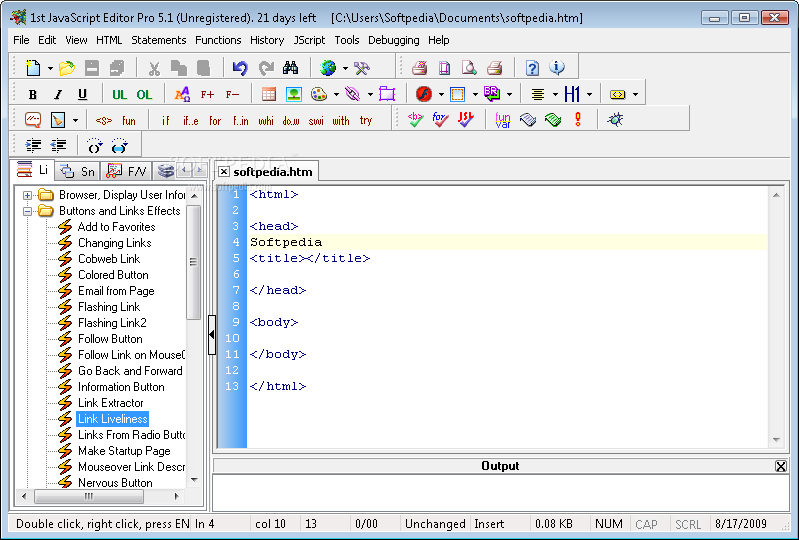Apply Underline formatting
This screenshot has width=799, height=540.
(83, 94)
